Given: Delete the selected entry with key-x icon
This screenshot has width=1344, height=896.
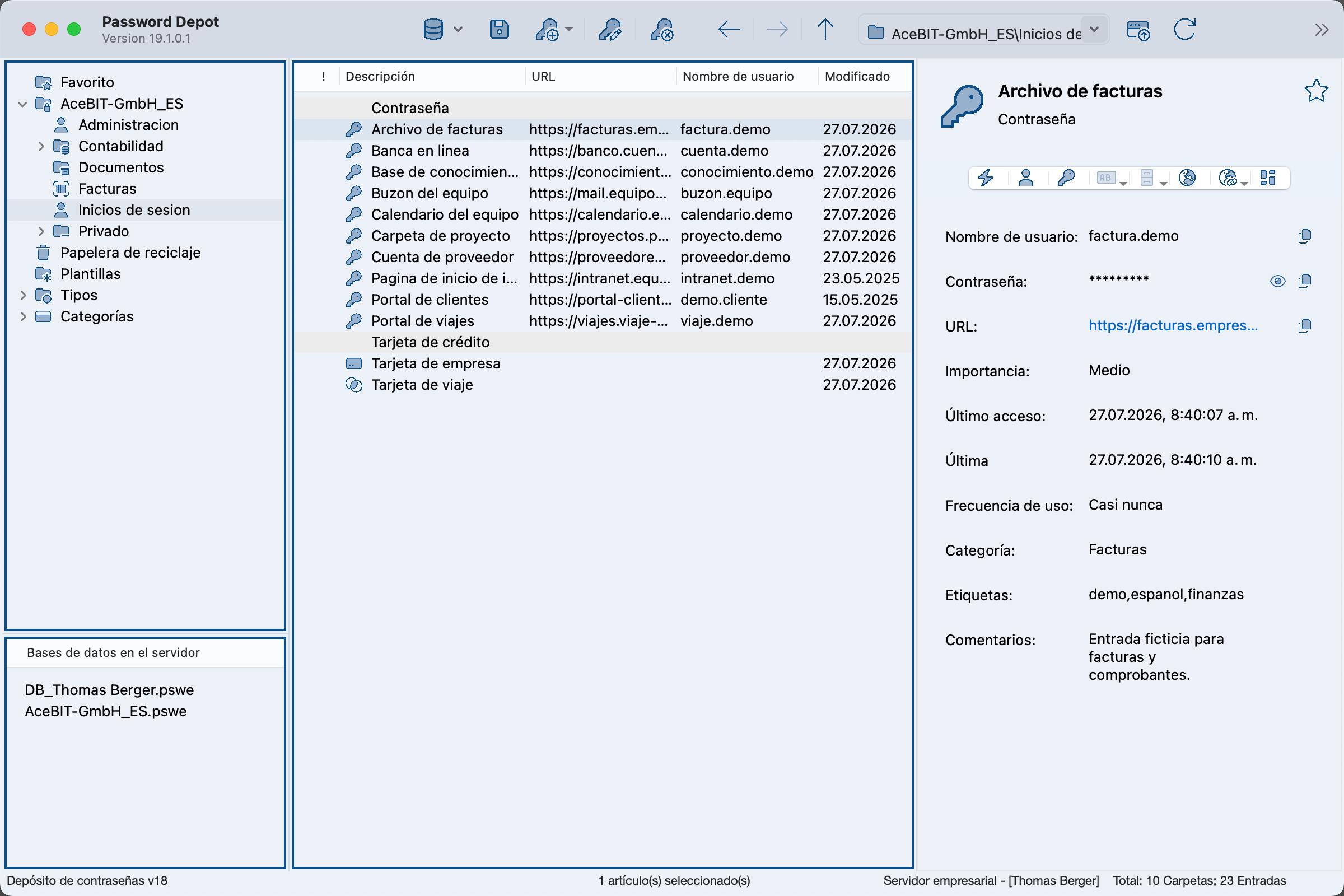Looking at the screenshot, I should [x=662, y=30].
